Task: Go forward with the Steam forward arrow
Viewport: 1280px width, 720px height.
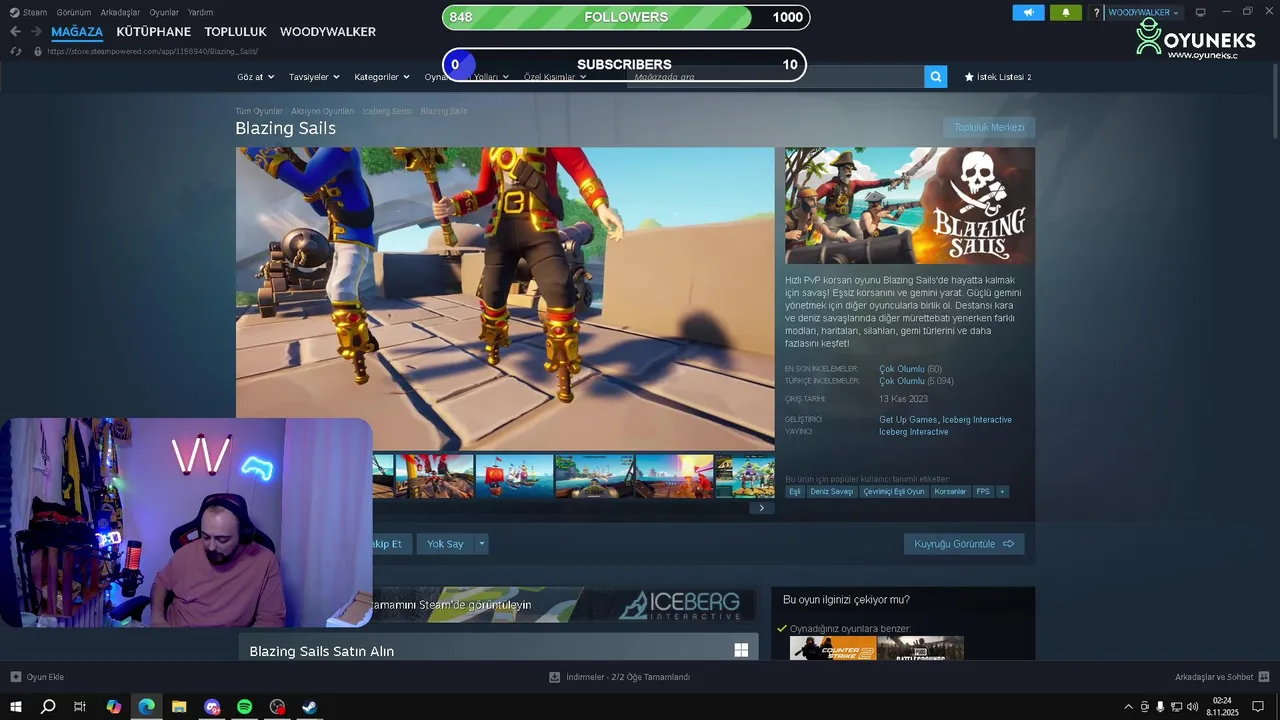Action: 36,32
